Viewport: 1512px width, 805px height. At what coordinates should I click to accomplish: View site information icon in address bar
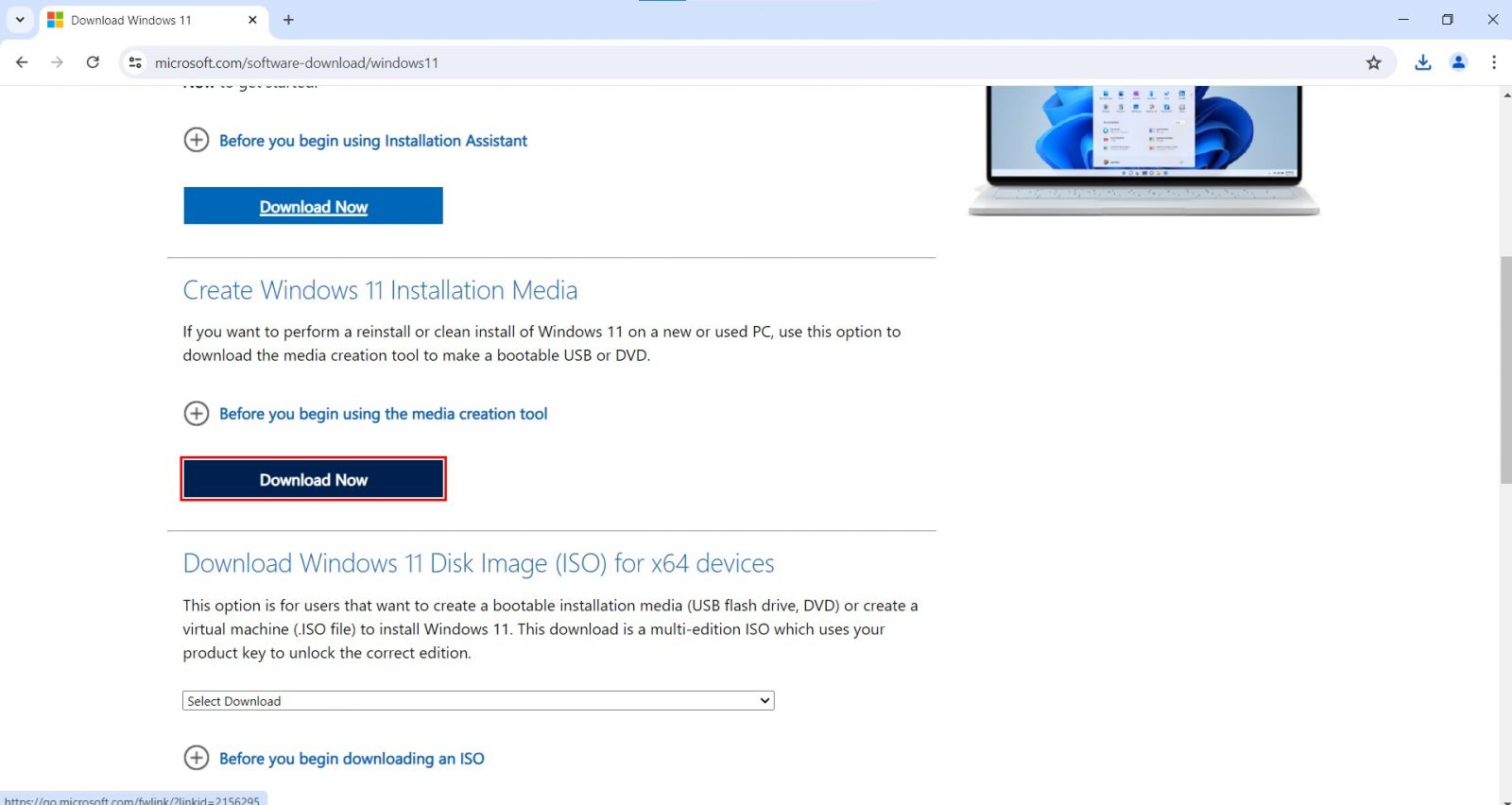click(x=135, y=62)
